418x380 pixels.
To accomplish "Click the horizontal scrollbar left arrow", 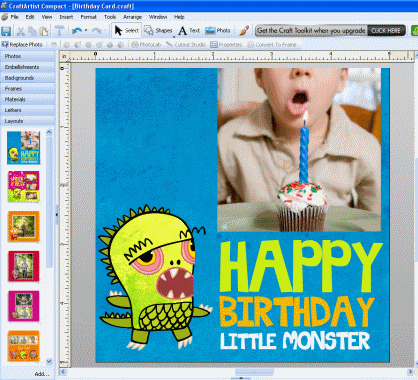I will [x=63, y=371].
